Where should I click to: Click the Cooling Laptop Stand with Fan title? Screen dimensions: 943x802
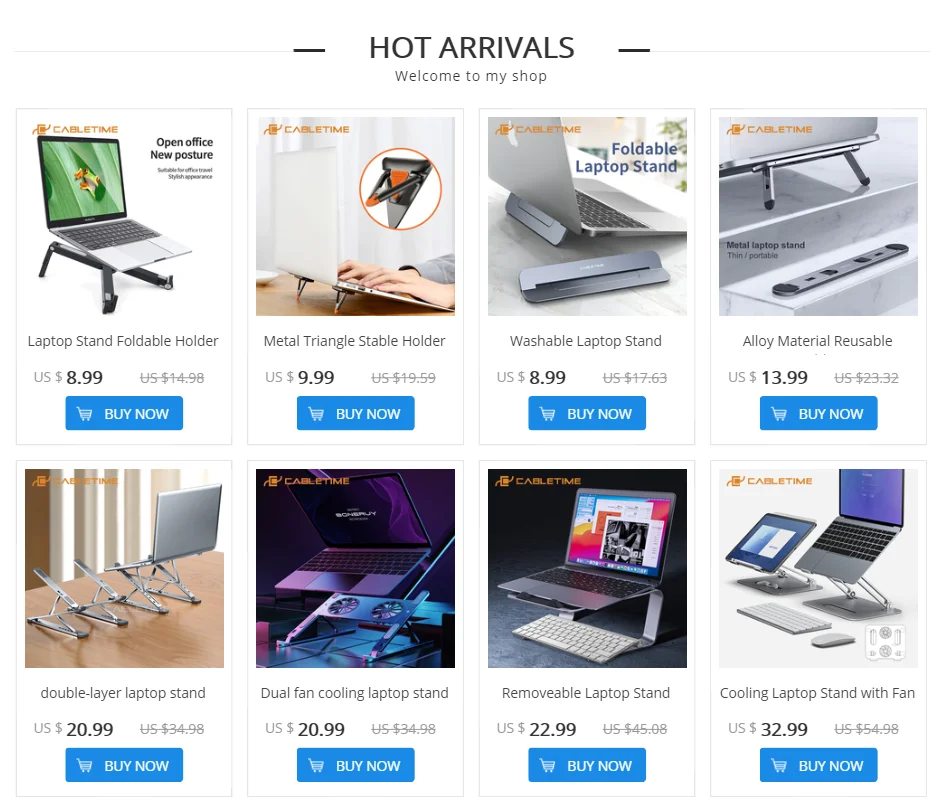(x=817, y=693)
